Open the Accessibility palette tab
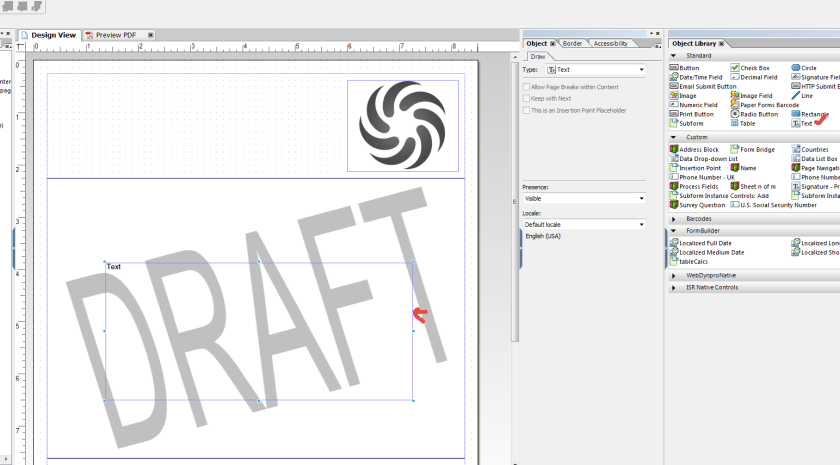The height and width of the screenshot is (465, 840). pyautogui.click(x=610, y=44)
